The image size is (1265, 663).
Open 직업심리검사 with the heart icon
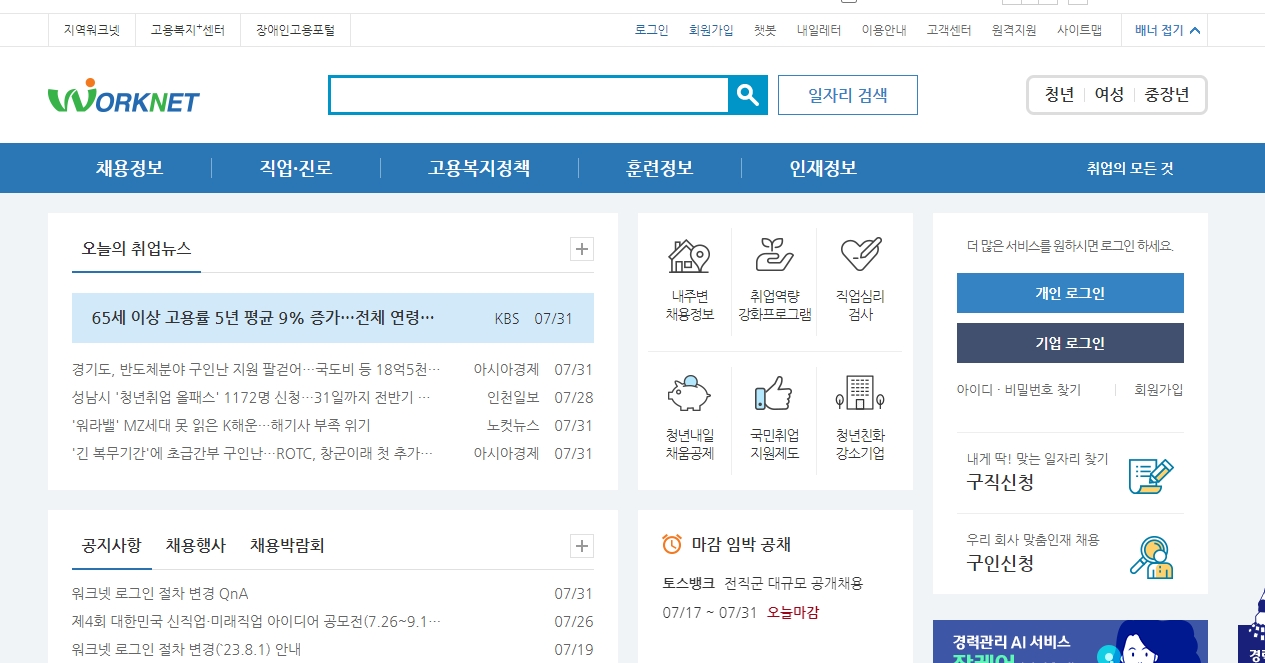tap(860, 267)
